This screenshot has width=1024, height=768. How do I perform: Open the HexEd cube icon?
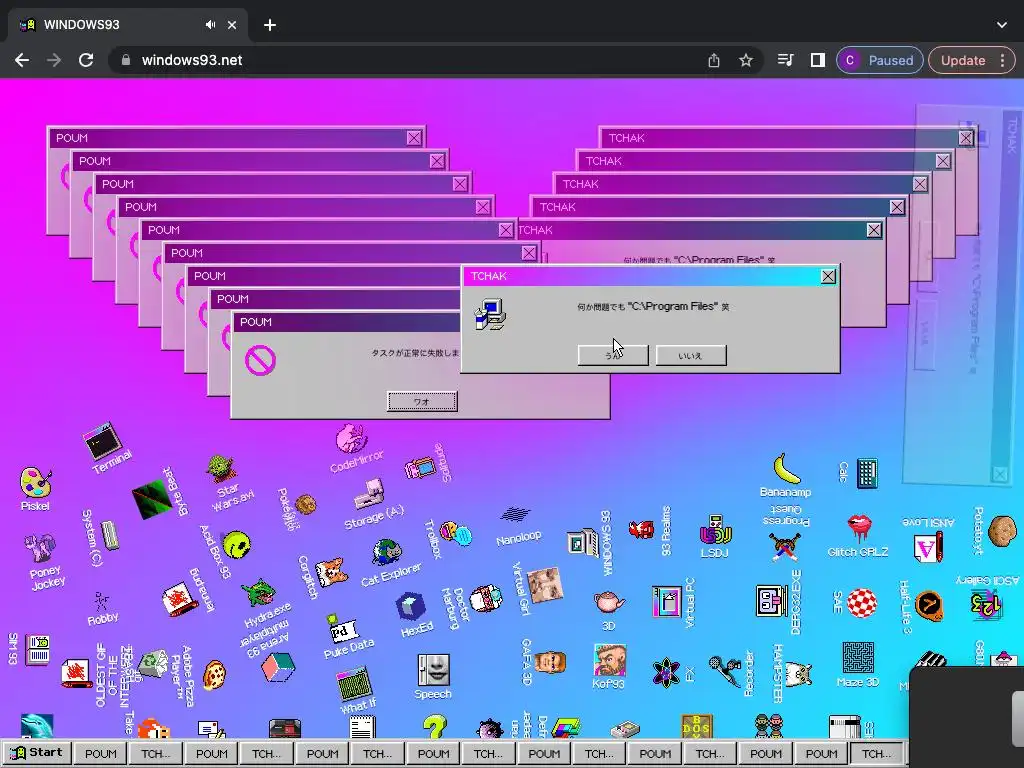pos(411,606)
